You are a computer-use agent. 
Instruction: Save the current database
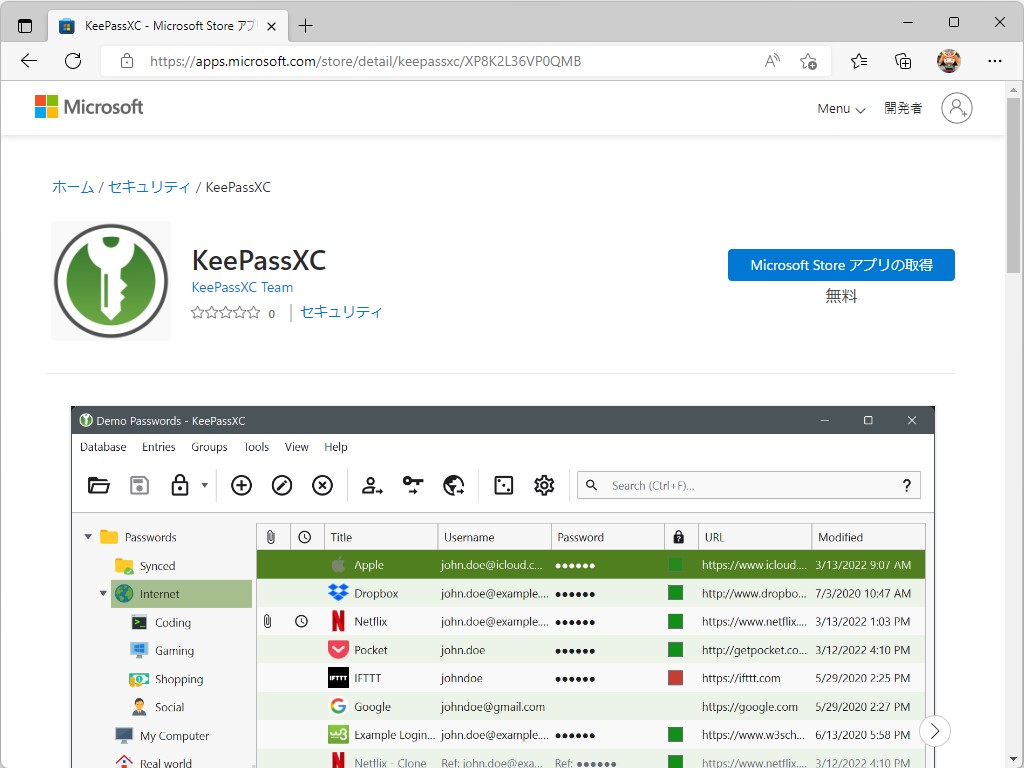(139, 485)
